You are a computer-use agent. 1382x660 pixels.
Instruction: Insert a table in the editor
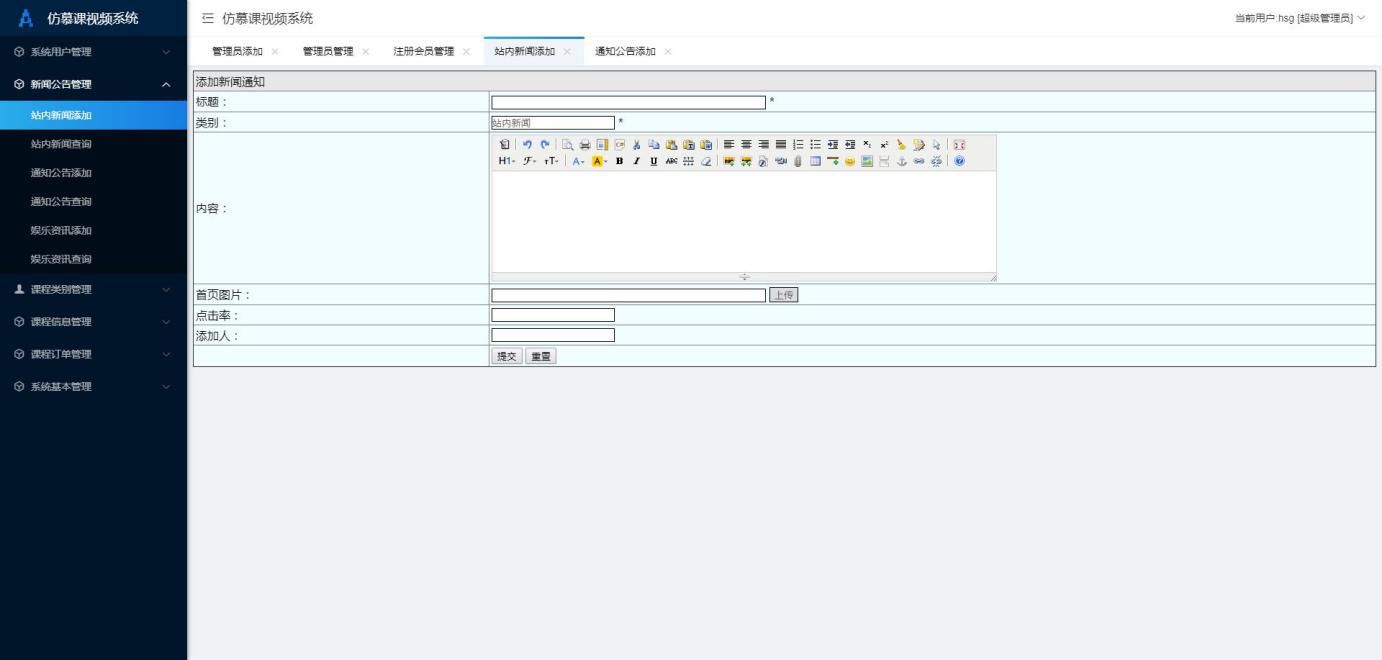[x=815, y=160]
